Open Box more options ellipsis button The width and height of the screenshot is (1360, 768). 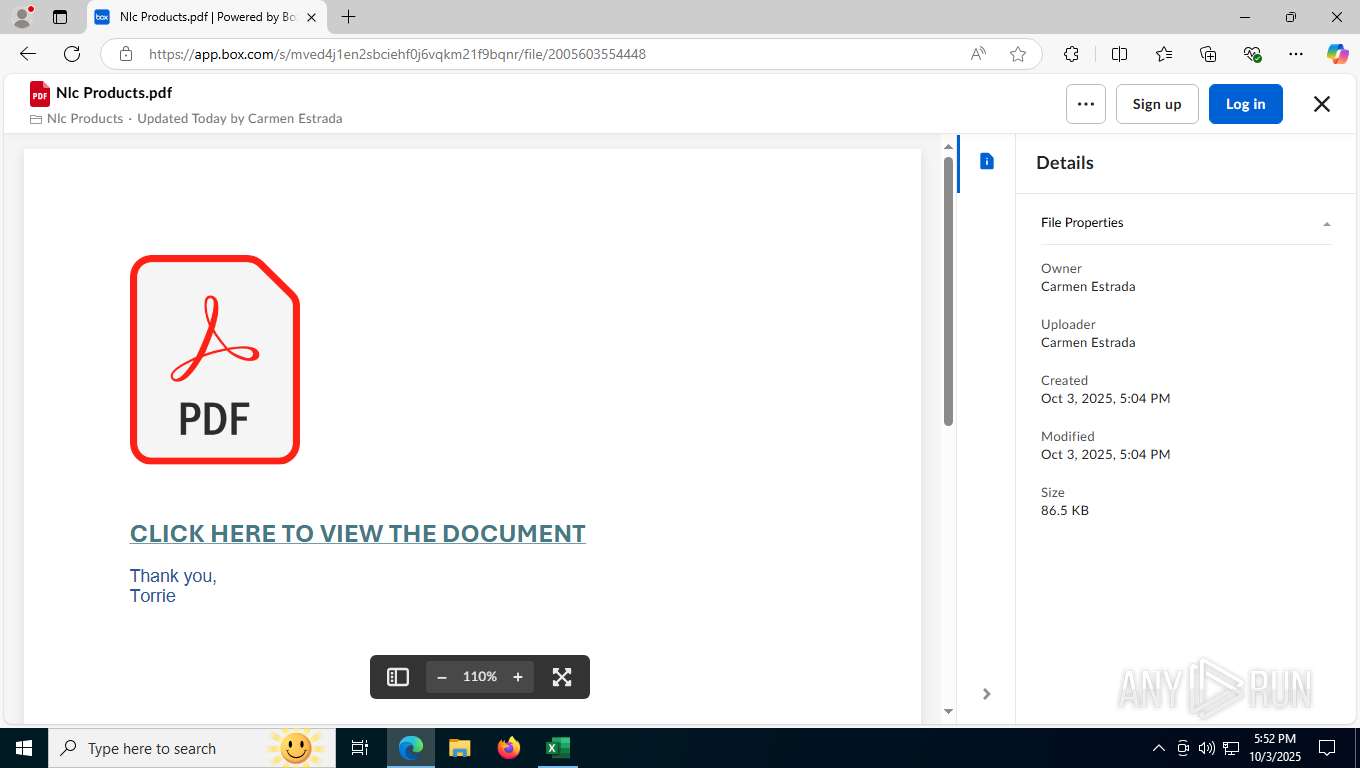[1086, 104]
